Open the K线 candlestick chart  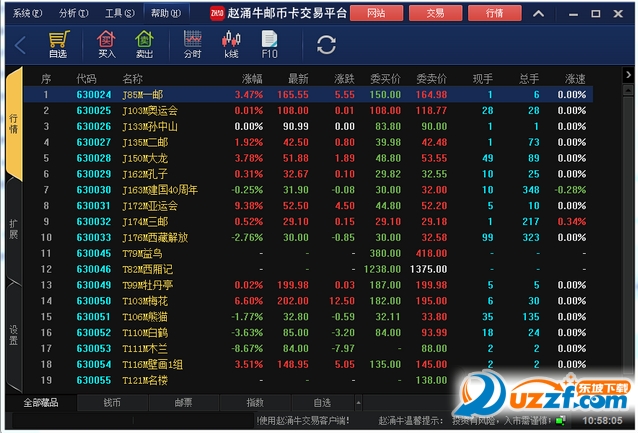coord(231,44)
